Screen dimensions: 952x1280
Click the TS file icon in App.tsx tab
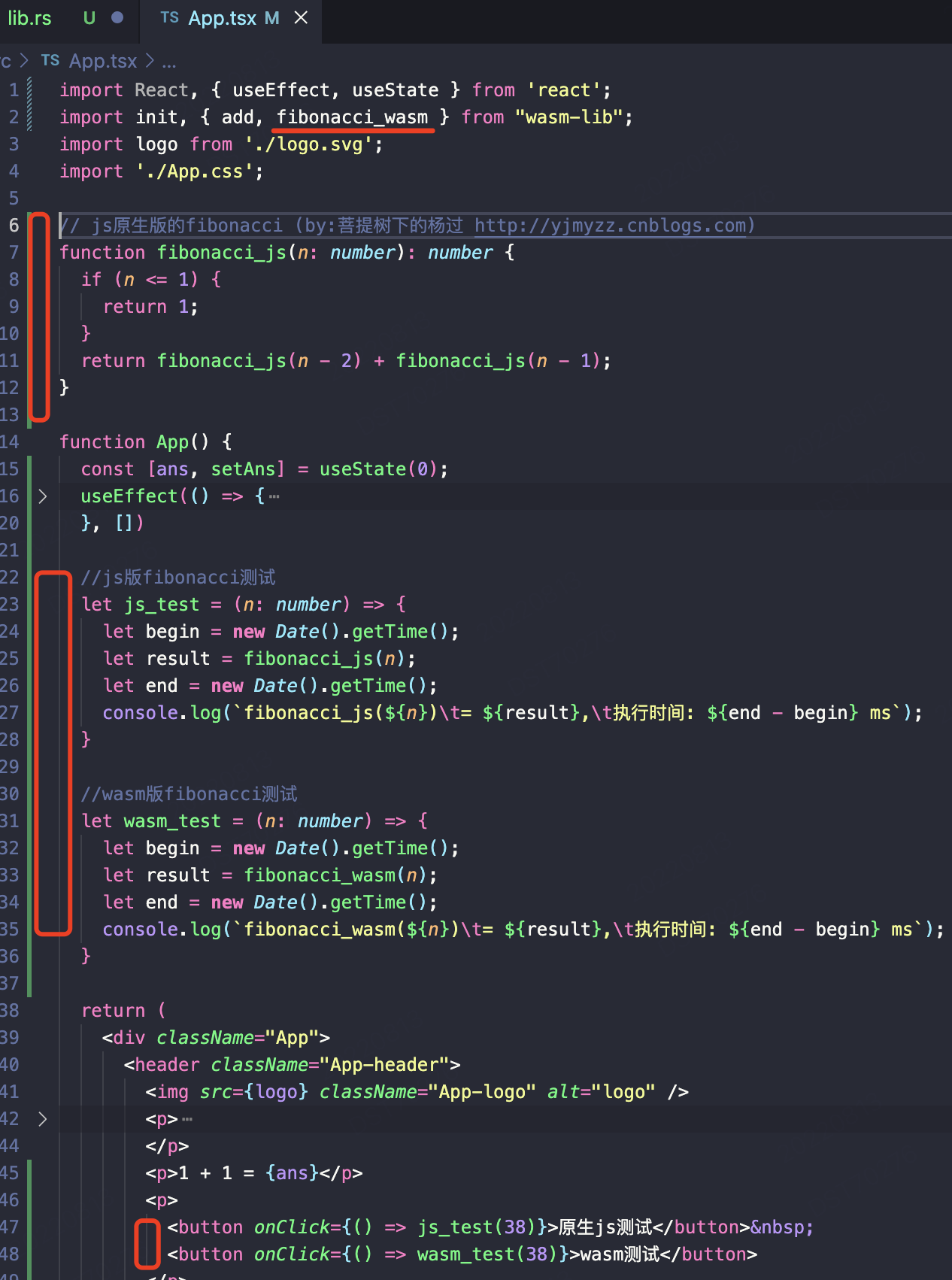pyautogui.click(x=169, y=18)
